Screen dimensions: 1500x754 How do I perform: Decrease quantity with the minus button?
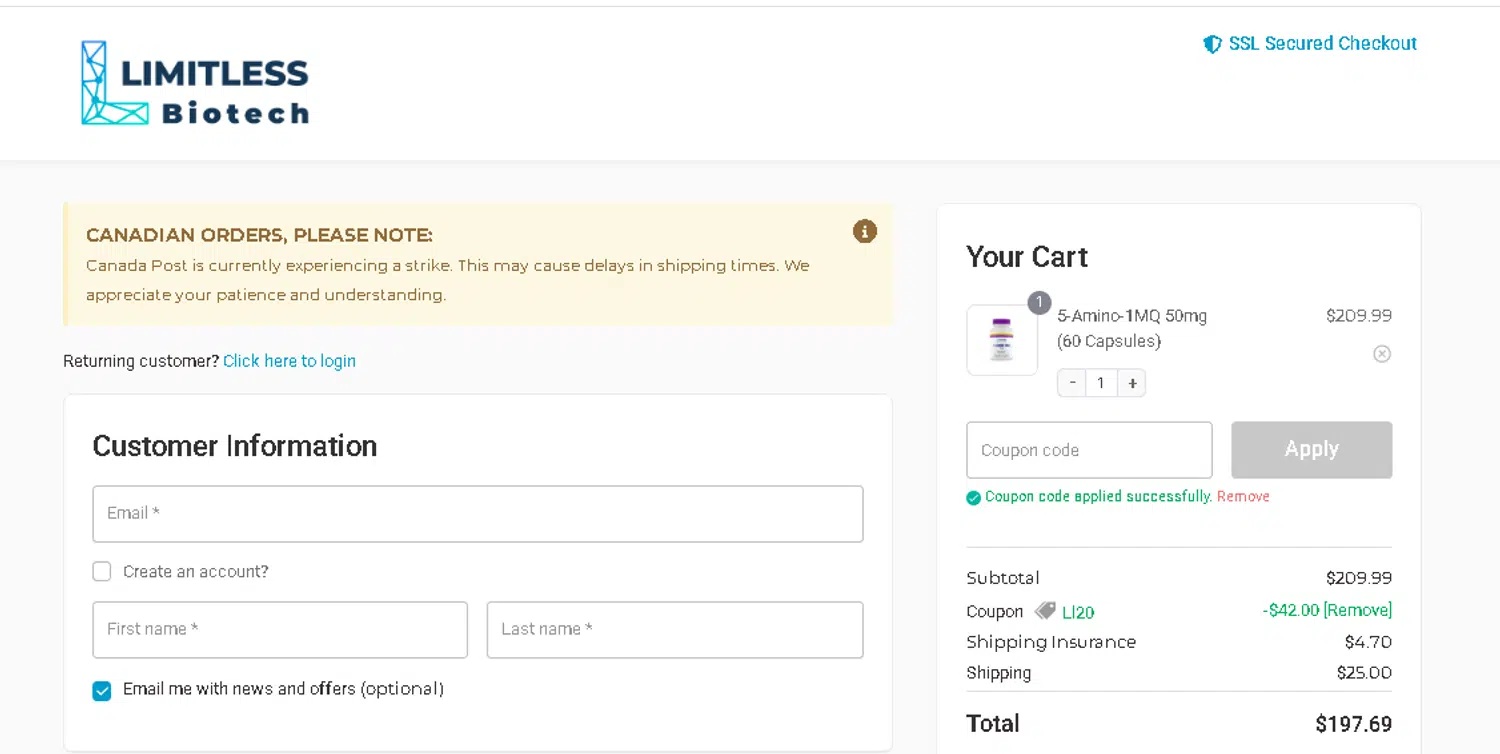[x=1072, y=383]
